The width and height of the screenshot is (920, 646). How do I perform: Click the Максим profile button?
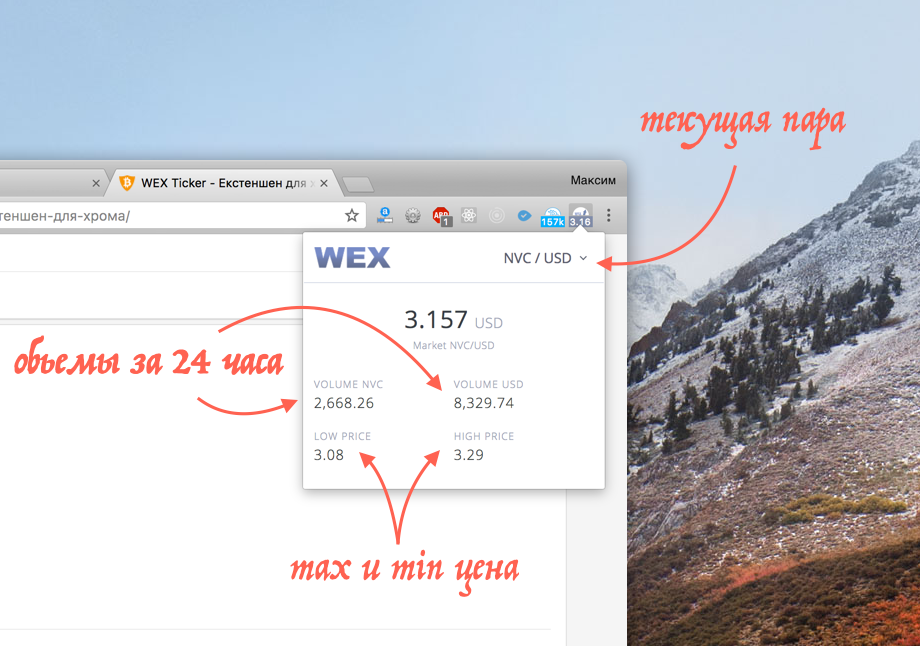pos(593,180)
